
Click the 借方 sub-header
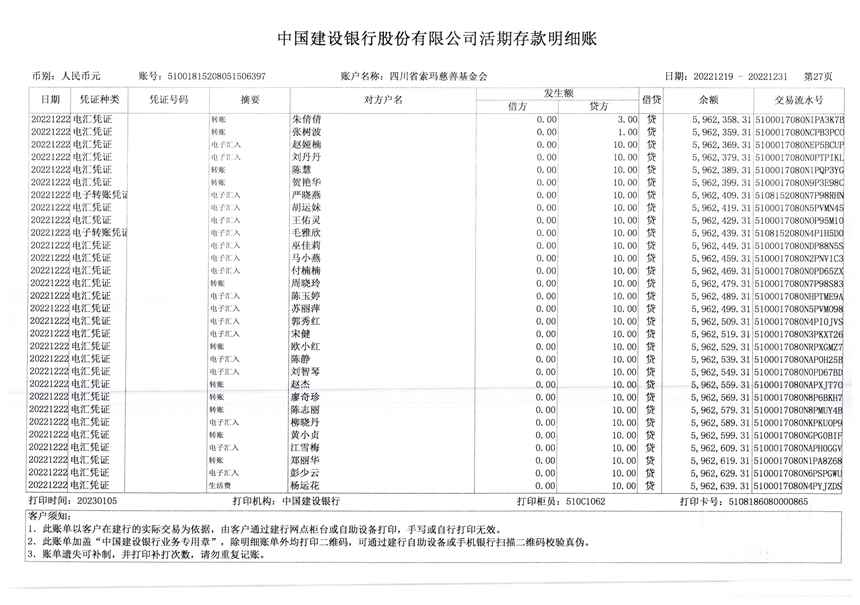(517, 106)
